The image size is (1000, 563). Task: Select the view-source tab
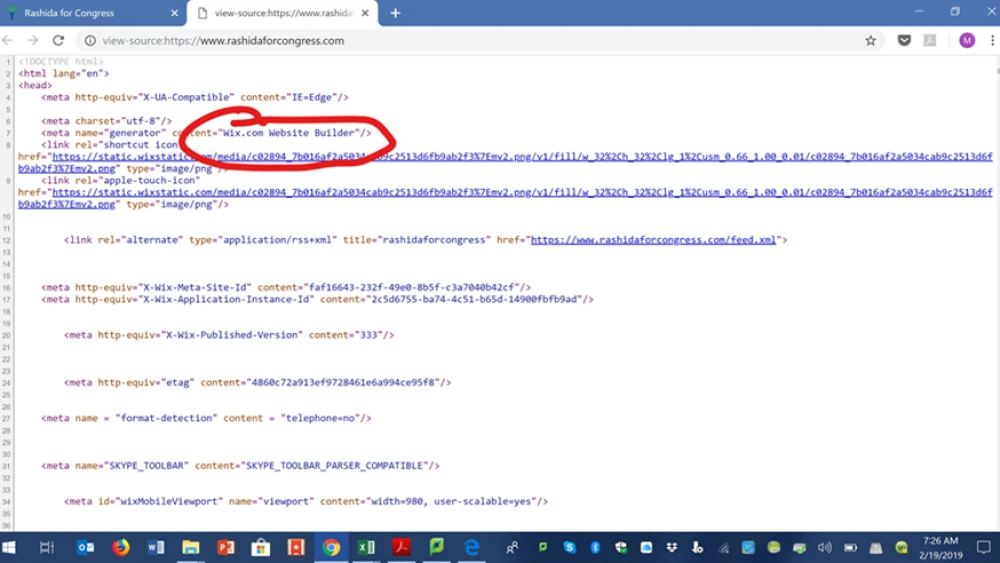(283, 13)
